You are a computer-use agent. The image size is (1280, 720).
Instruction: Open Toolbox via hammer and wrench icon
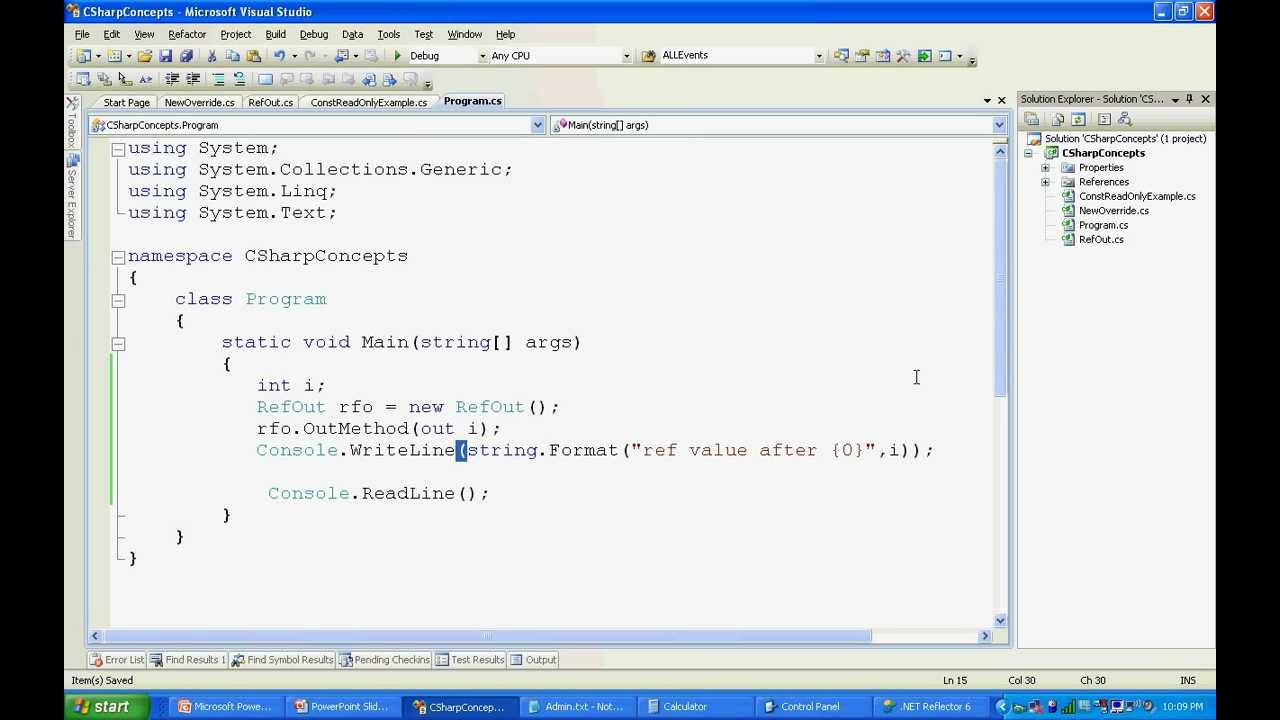(x=903, y=56)
